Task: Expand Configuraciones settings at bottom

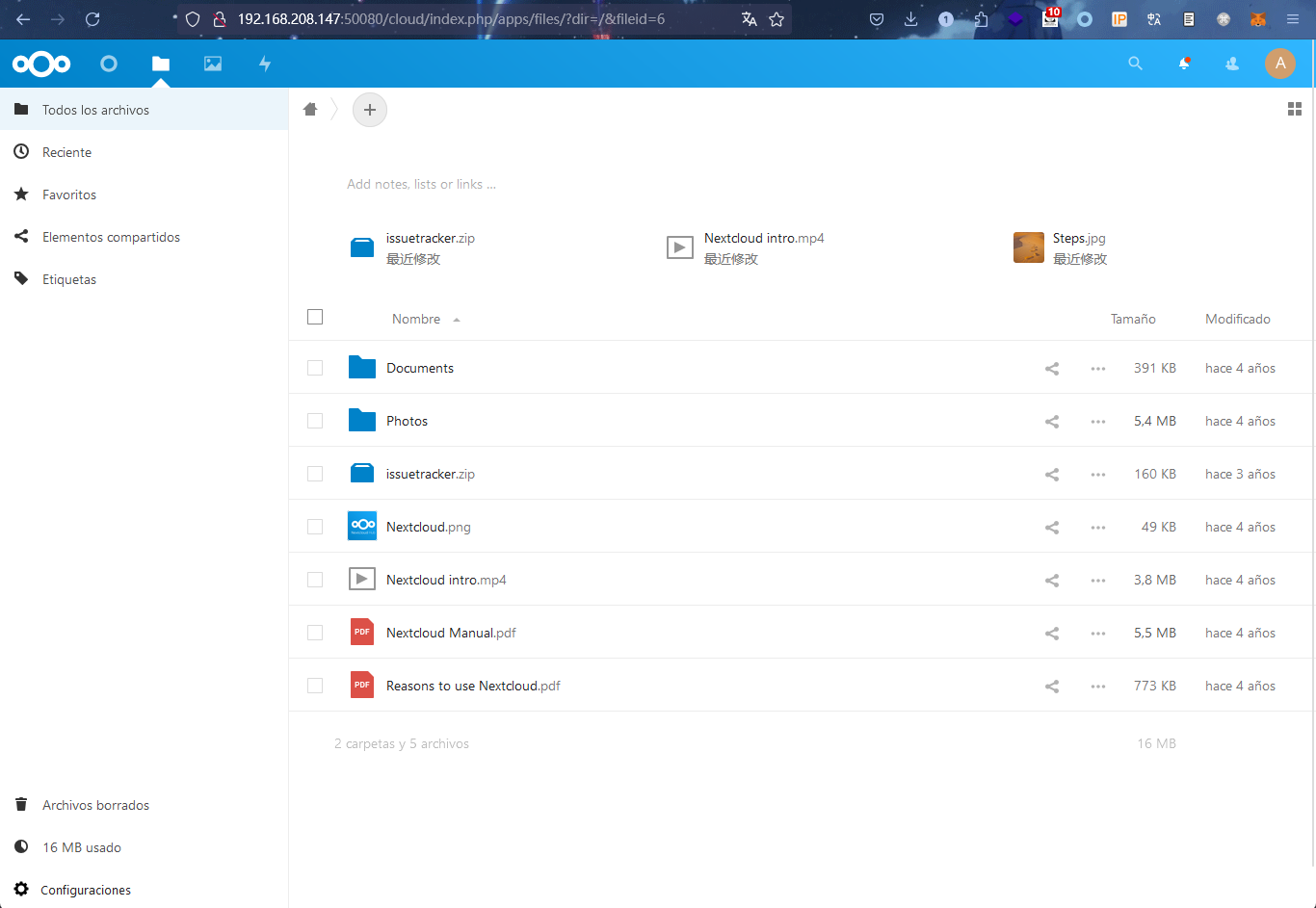Action: point(145,890)
